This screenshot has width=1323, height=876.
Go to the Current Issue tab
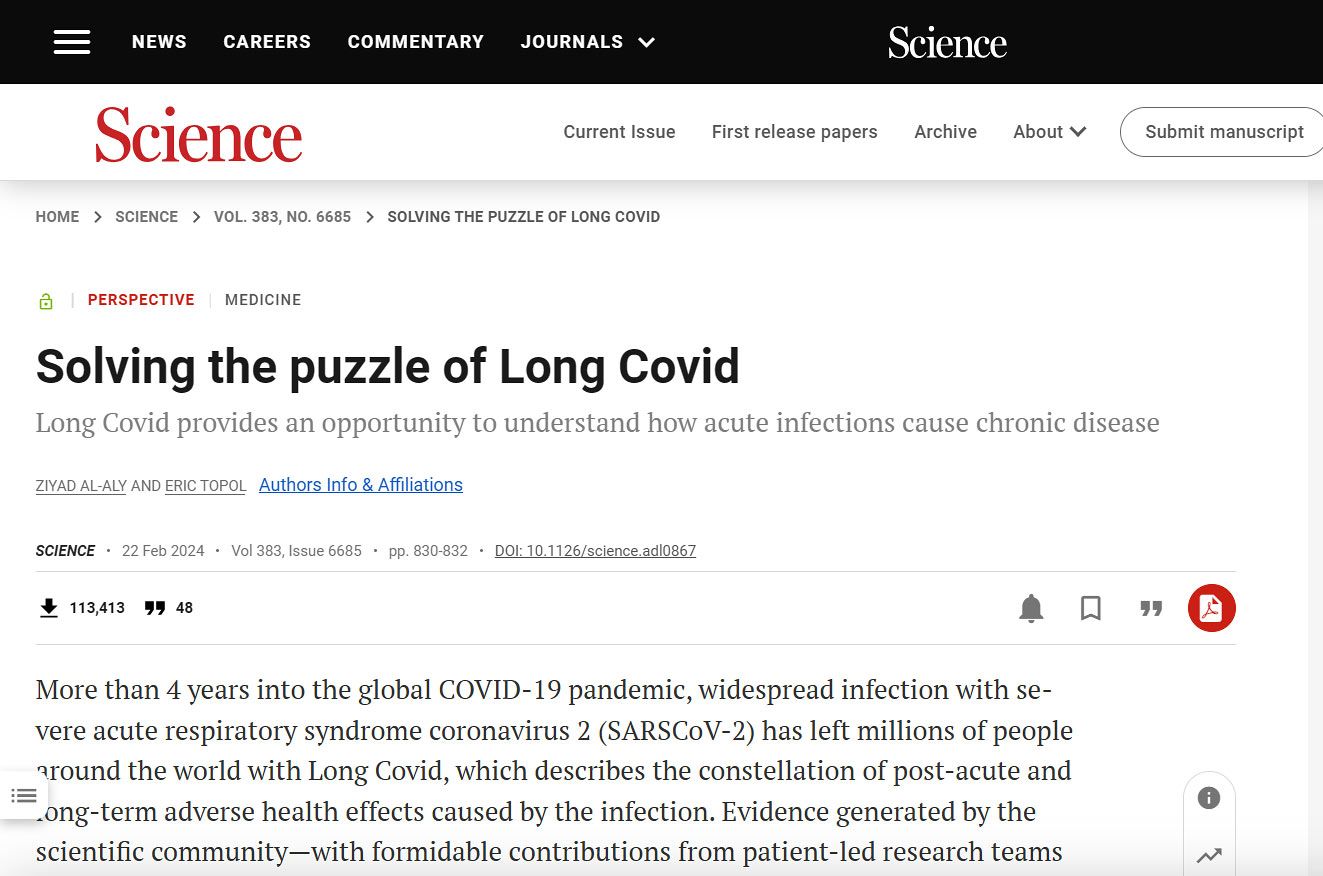pos(619,132)
